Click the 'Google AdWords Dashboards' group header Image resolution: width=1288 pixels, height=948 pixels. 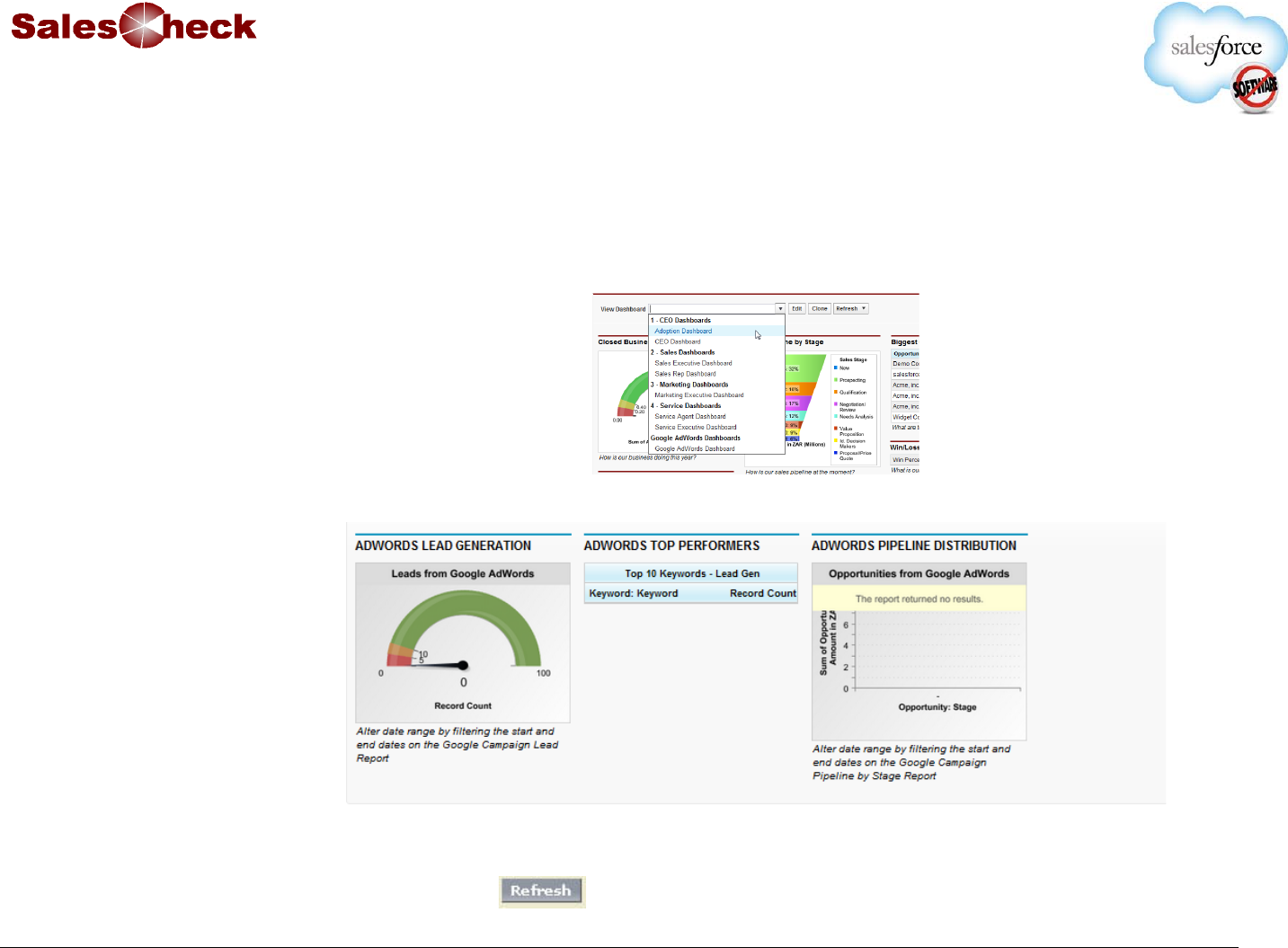[696, 439]
